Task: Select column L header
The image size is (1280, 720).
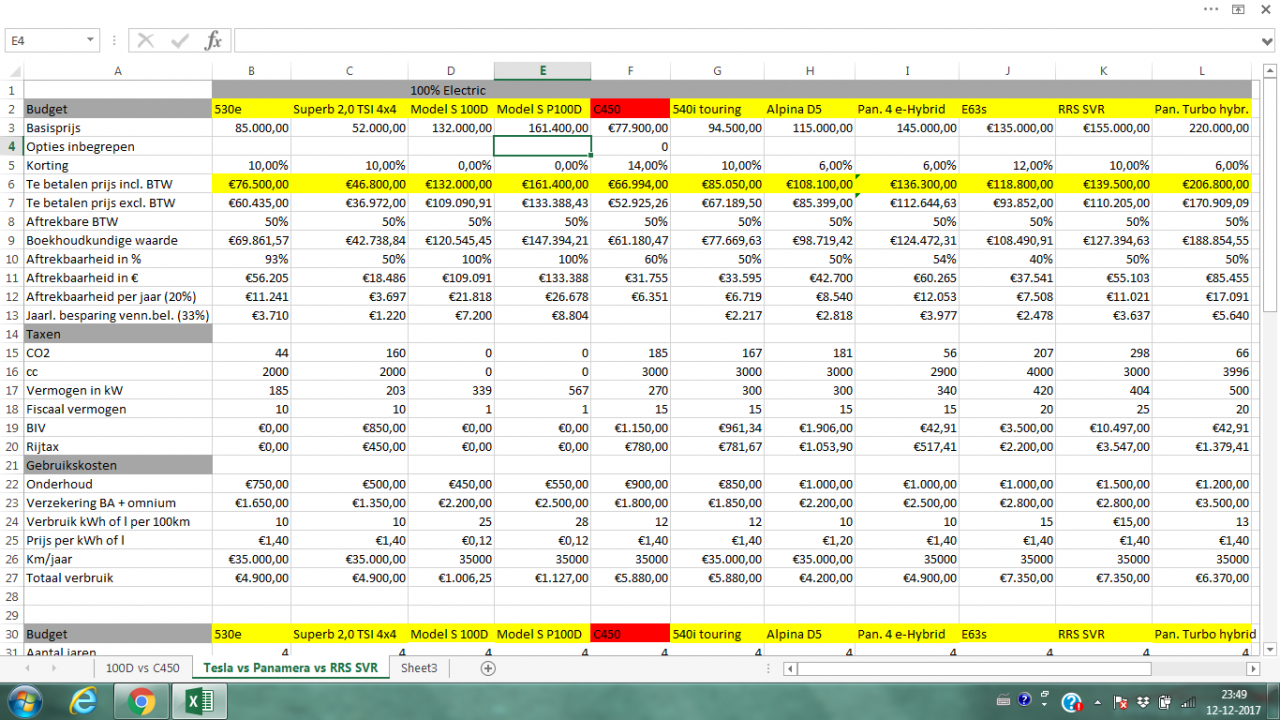Action: click(1202, 71)
